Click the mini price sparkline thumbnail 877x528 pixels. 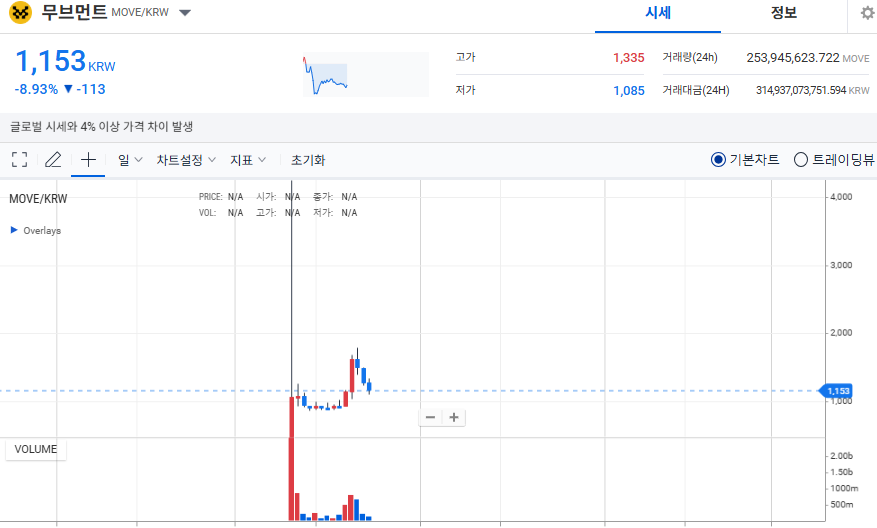[x=365, y=74]
